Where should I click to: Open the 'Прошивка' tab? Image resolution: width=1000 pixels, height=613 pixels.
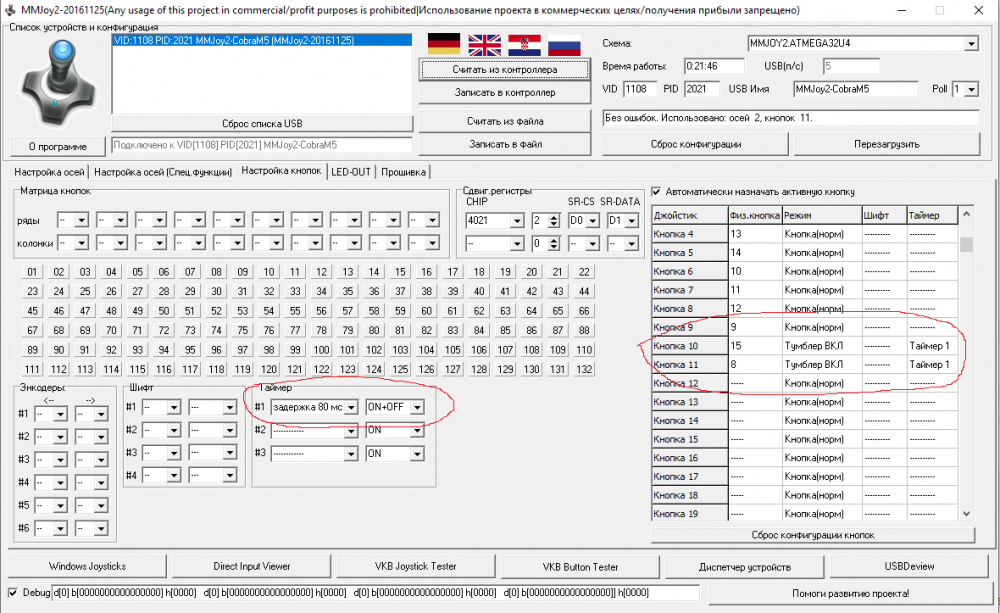pos(403,171)
